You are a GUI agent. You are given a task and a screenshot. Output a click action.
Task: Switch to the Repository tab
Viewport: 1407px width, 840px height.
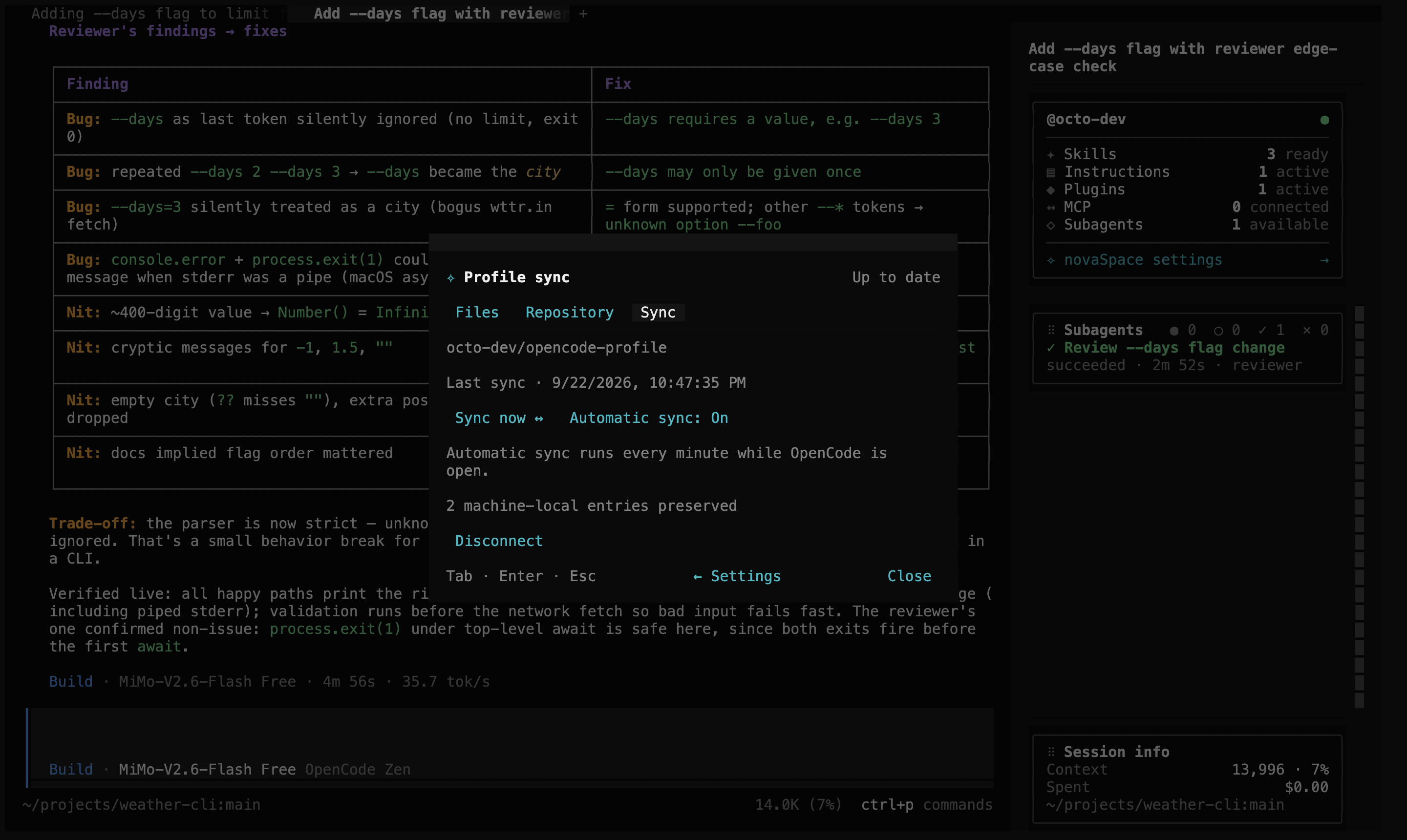coord(570,313)
